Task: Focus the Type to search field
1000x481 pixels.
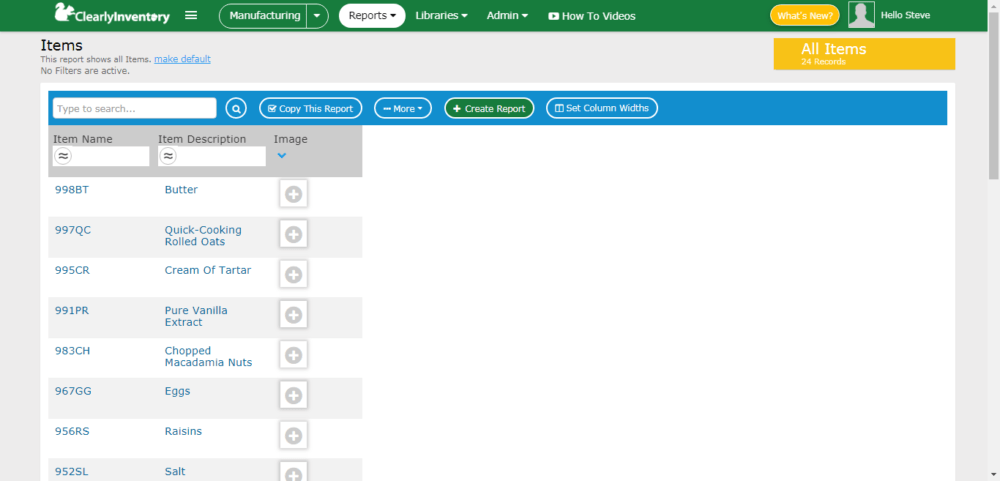Action: coord(135,108)
